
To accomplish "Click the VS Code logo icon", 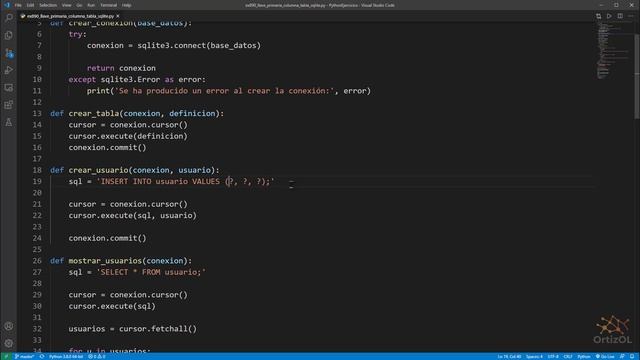I will click(7, 5).
